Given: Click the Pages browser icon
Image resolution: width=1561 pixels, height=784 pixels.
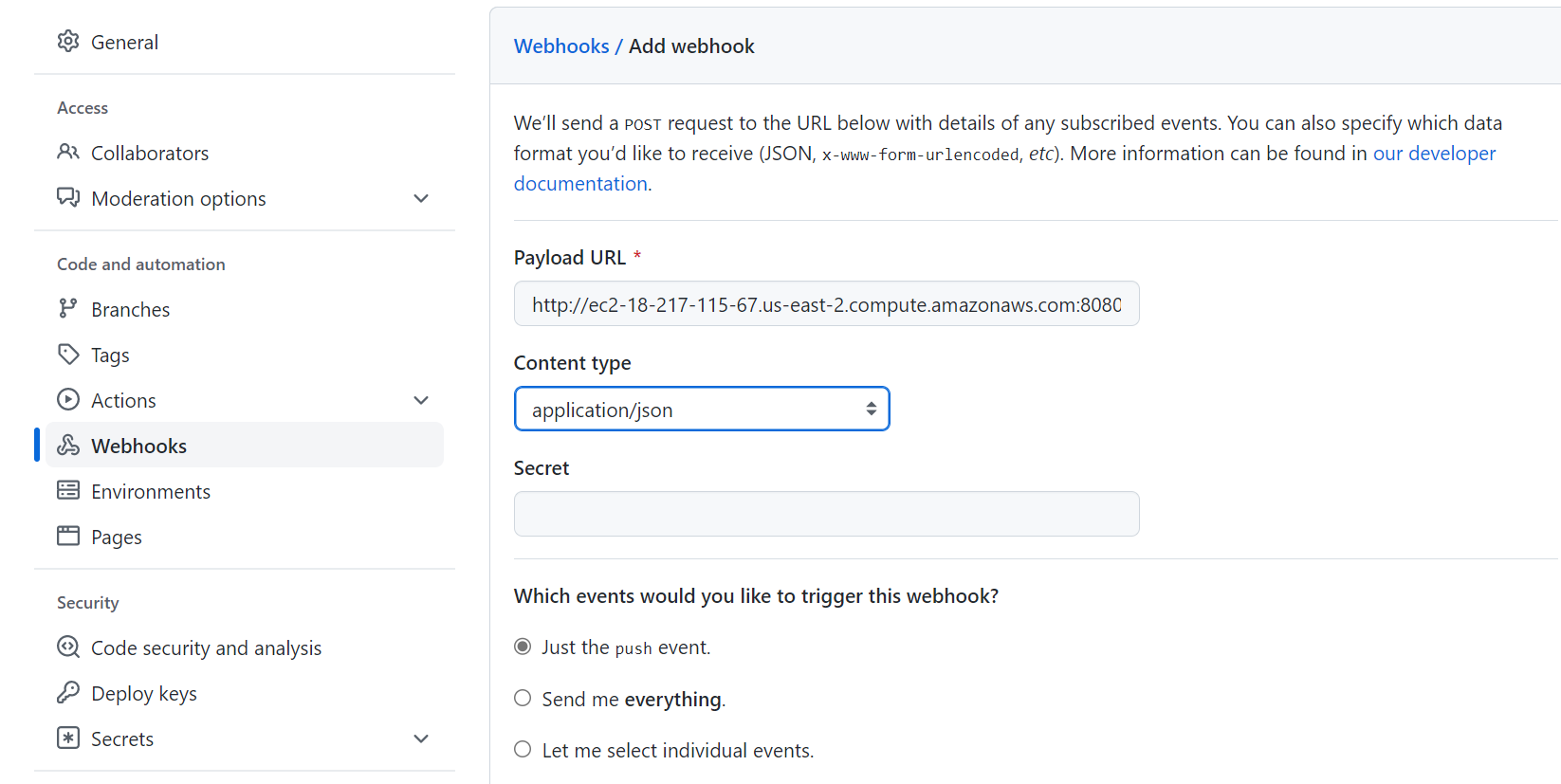Looking at the screenshot, I should [68, 537].
